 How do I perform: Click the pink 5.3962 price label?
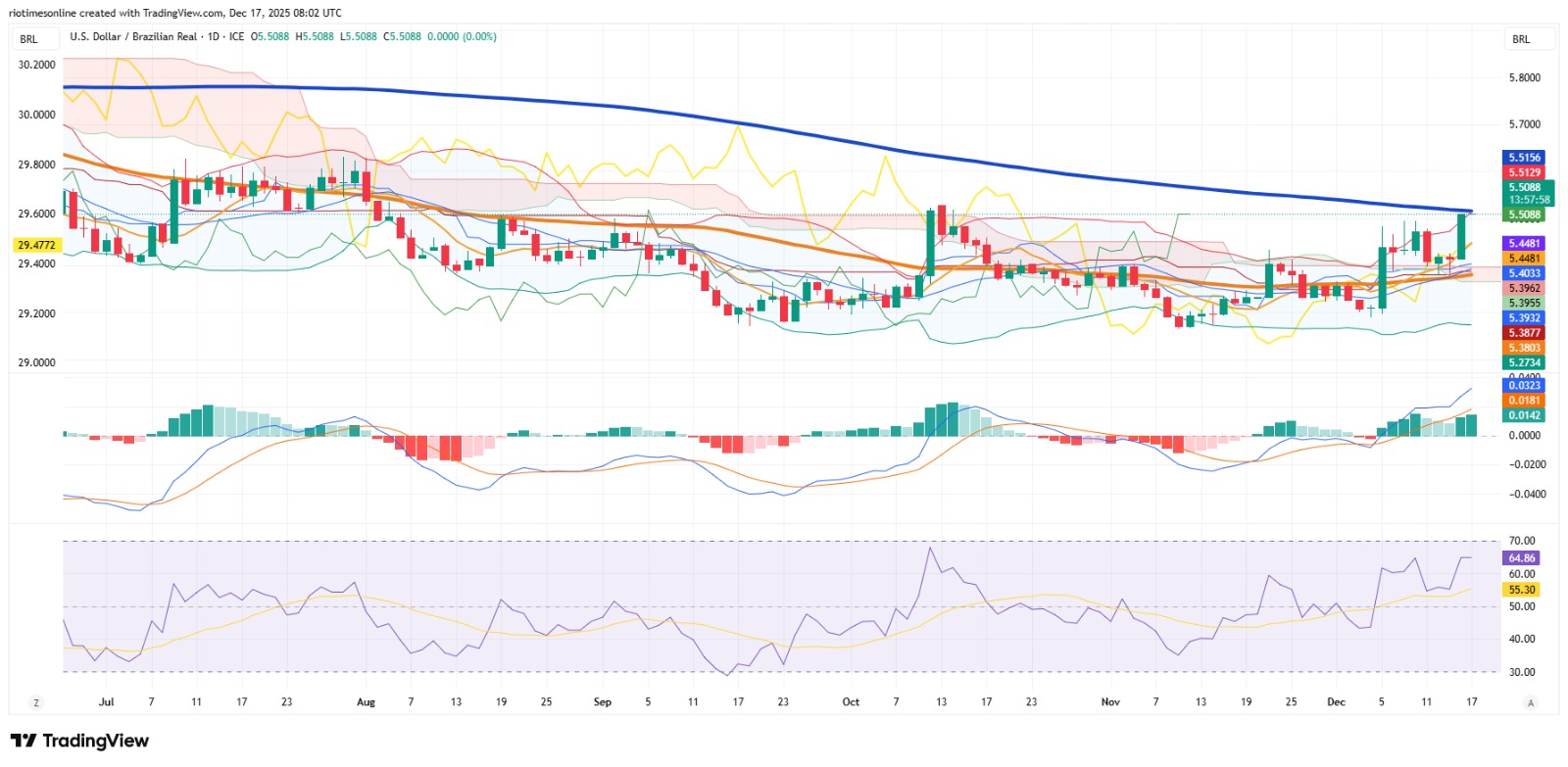coord(1524,288)
